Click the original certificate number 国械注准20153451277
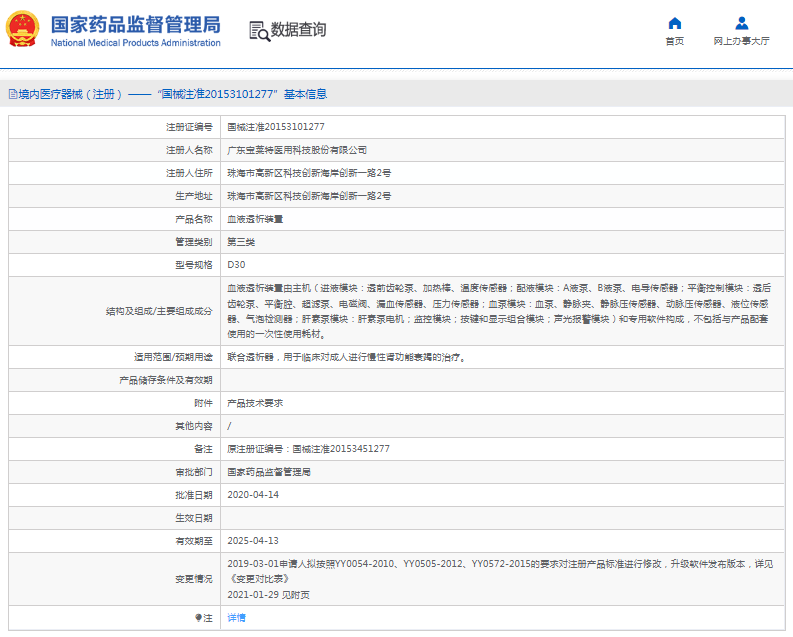Image resolution: width=793 pixels, height=637 pixels. (340, 449)
